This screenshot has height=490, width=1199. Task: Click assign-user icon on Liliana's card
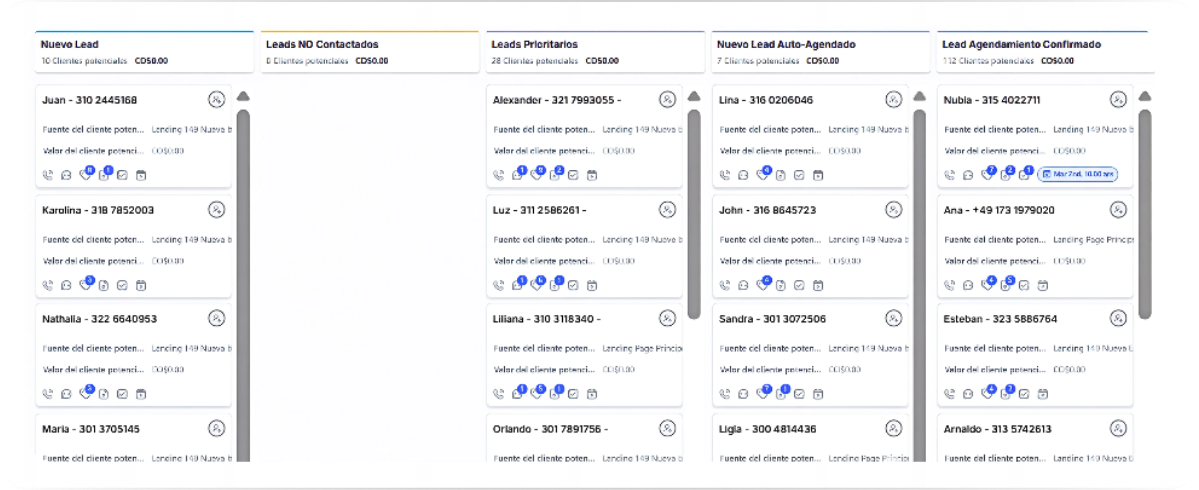click(668, 318)
